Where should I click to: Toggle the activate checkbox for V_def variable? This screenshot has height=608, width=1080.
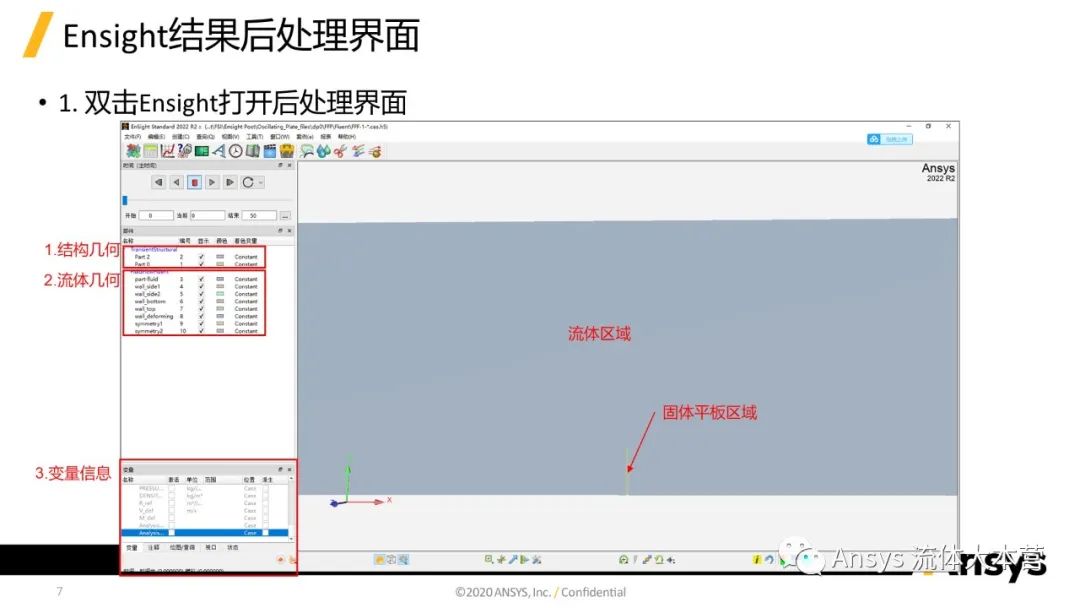point(172,510)
